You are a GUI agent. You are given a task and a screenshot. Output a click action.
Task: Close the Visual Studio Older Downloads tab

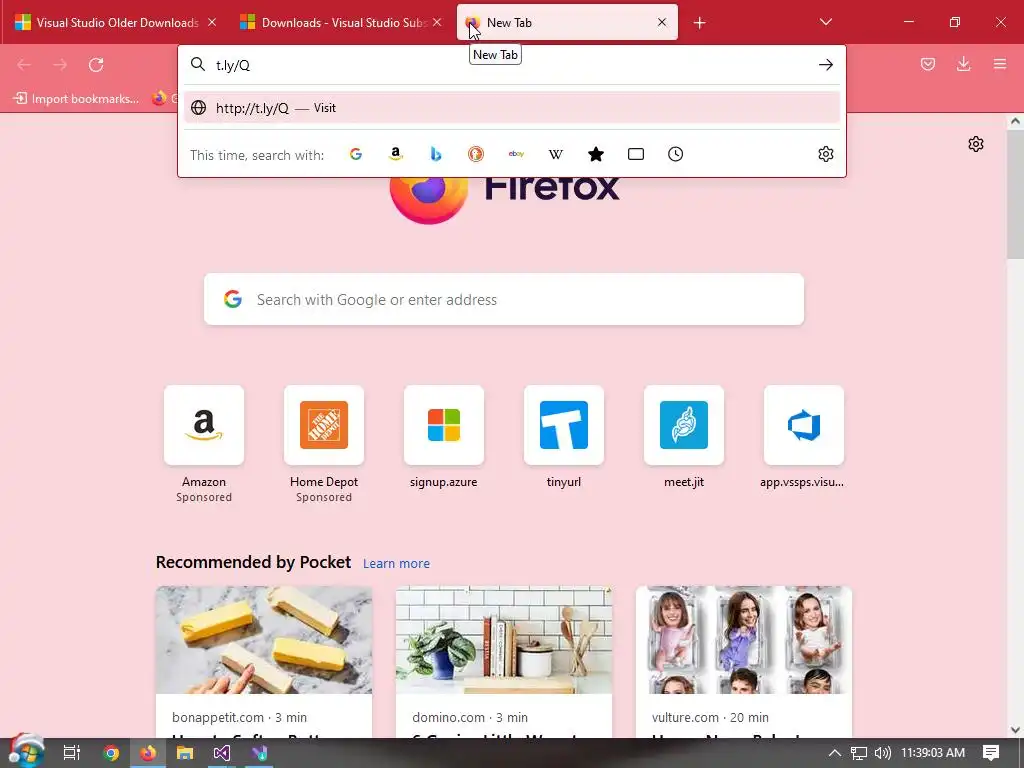click(212, 22)
